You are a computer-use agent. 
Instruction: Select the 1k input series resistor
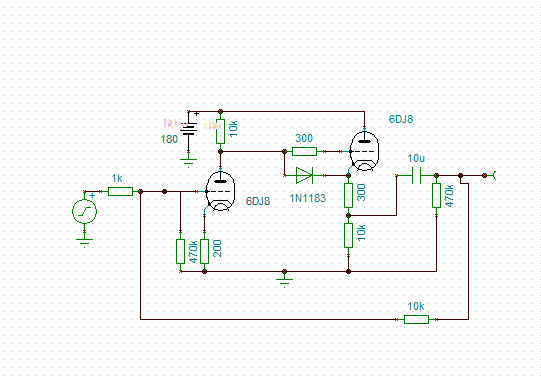tap(120, 191)
